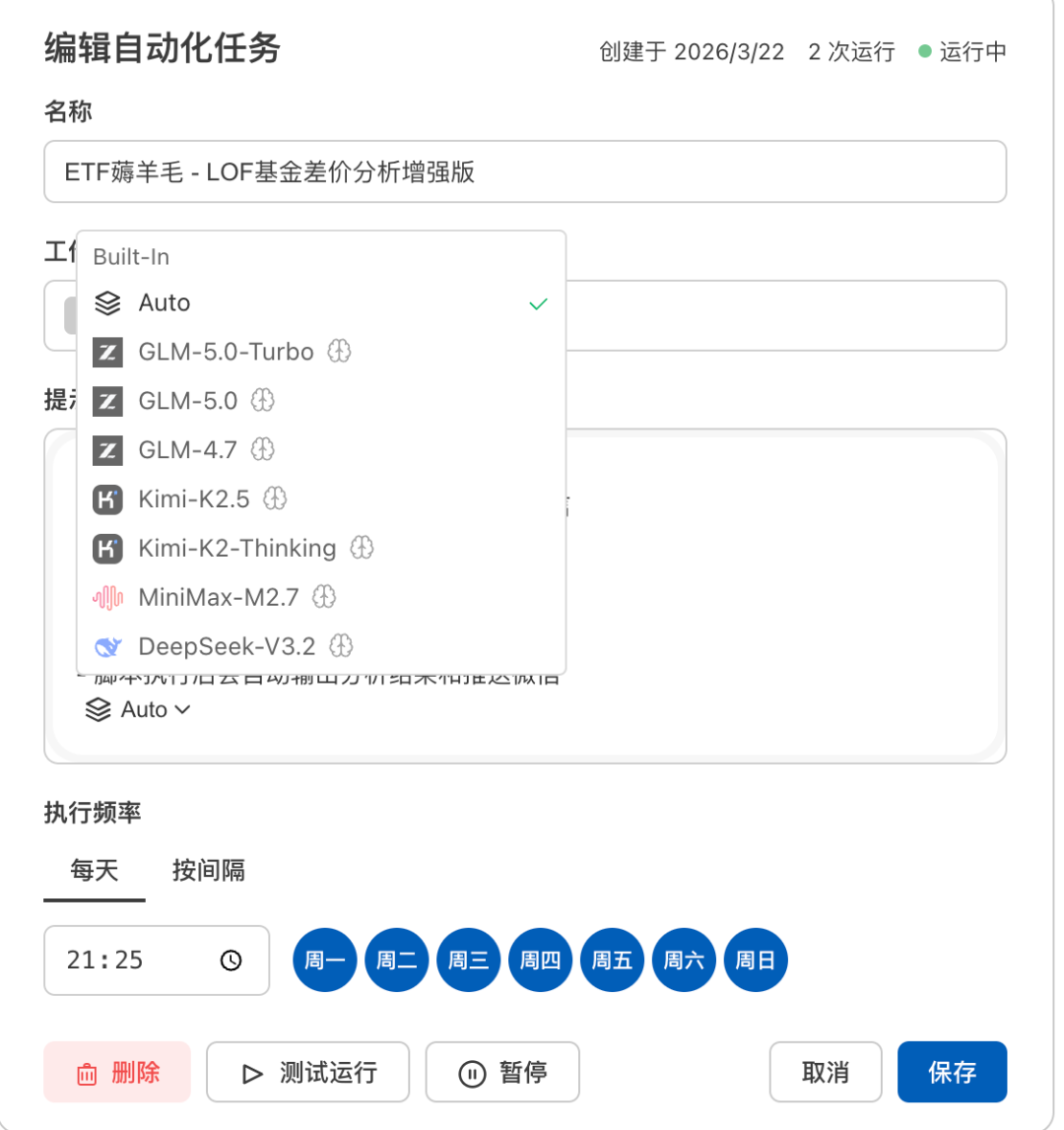This screenshot has height=1130, width=1064.
Task: Switch to the 按间隔 interval tab
Action: [x=209, y=871]
